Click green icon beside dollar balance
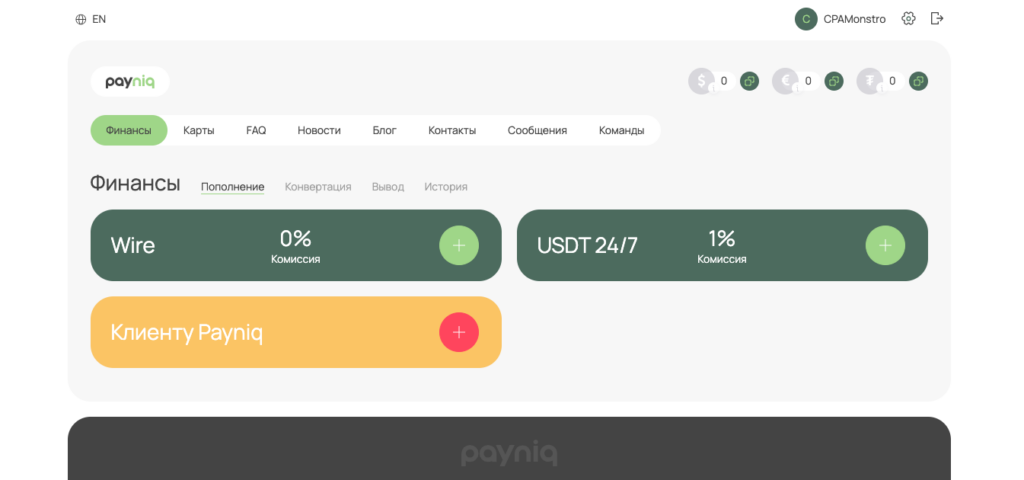 750,82
